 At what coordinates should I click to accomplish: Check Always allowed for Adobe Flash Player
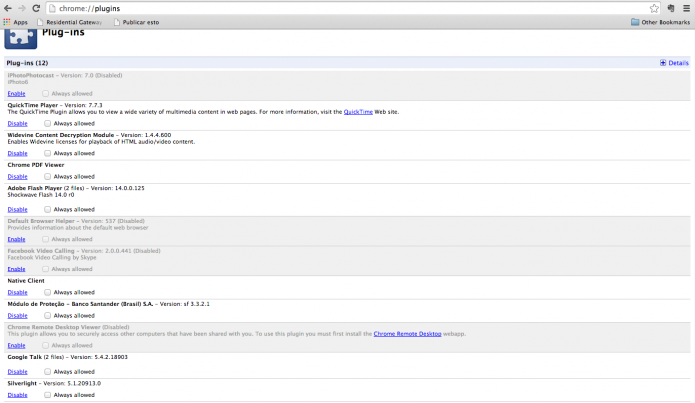pos(47,209)
